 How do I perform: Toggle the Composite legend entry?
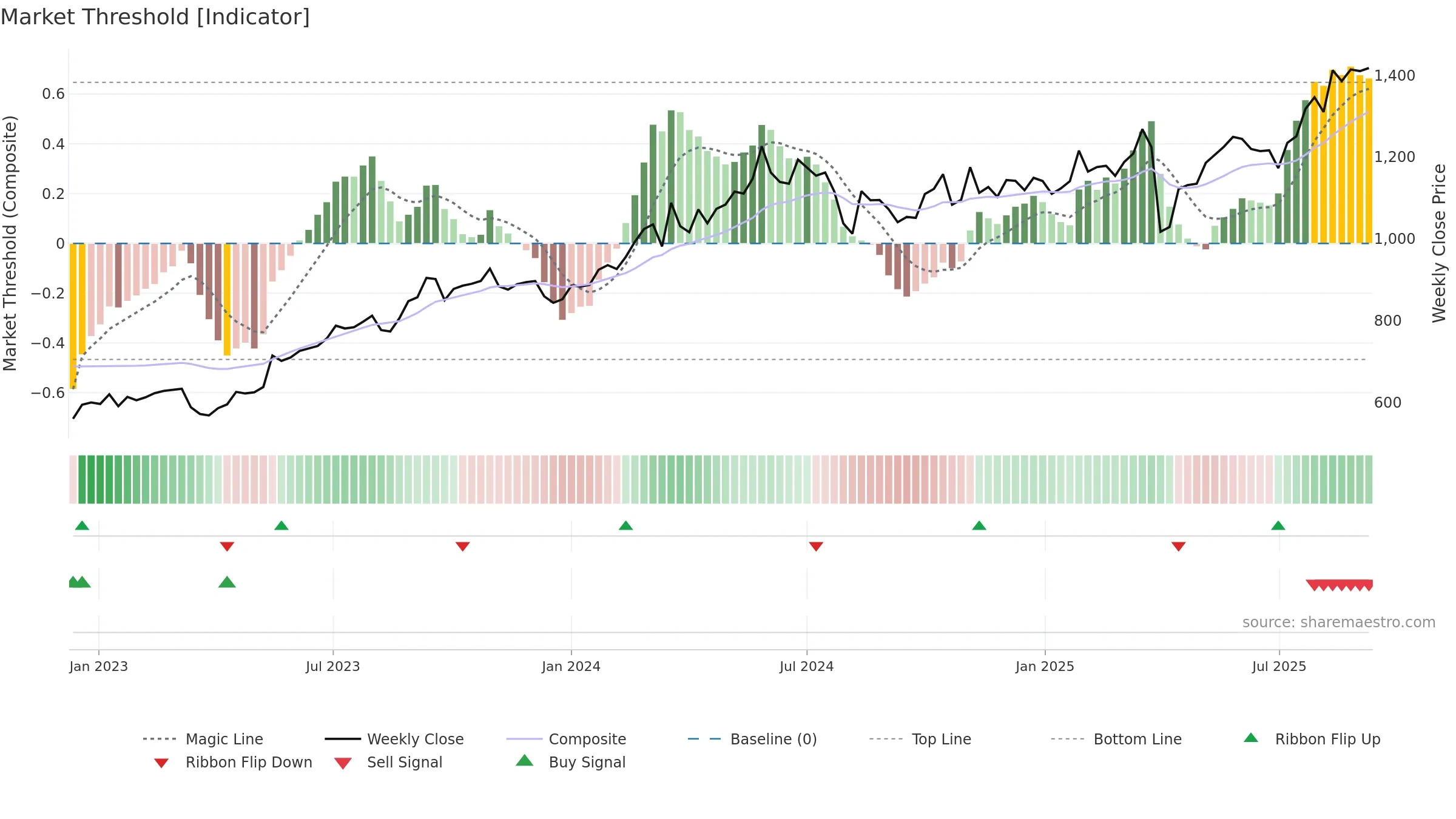pyautogui.click(x=566, y=739)
